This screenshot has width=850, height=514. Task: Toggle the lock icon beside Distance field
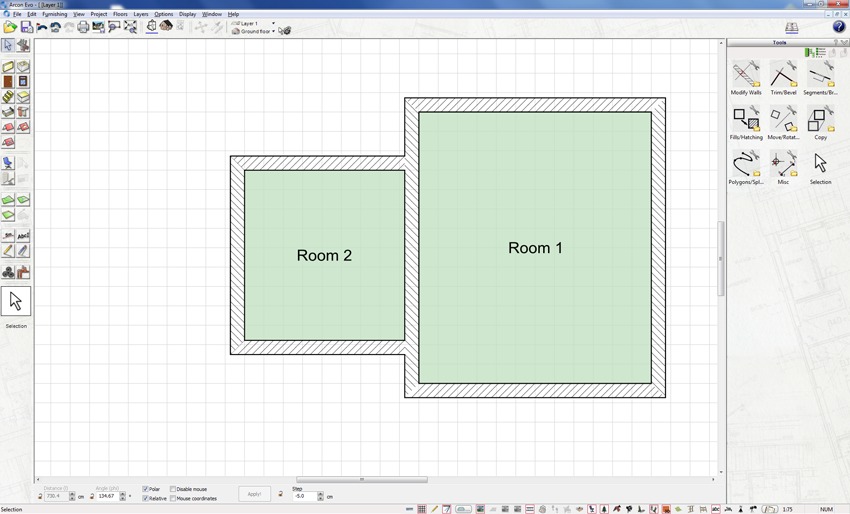click(40, 496)
